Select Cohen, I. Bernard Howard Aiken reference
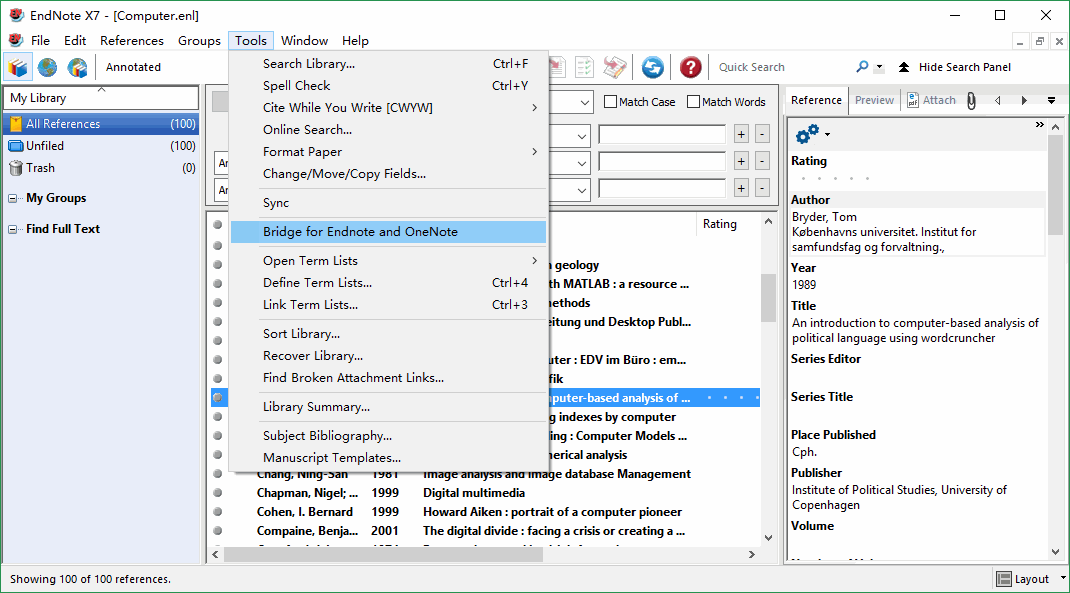1070x593 pixels. coord(486,512)
